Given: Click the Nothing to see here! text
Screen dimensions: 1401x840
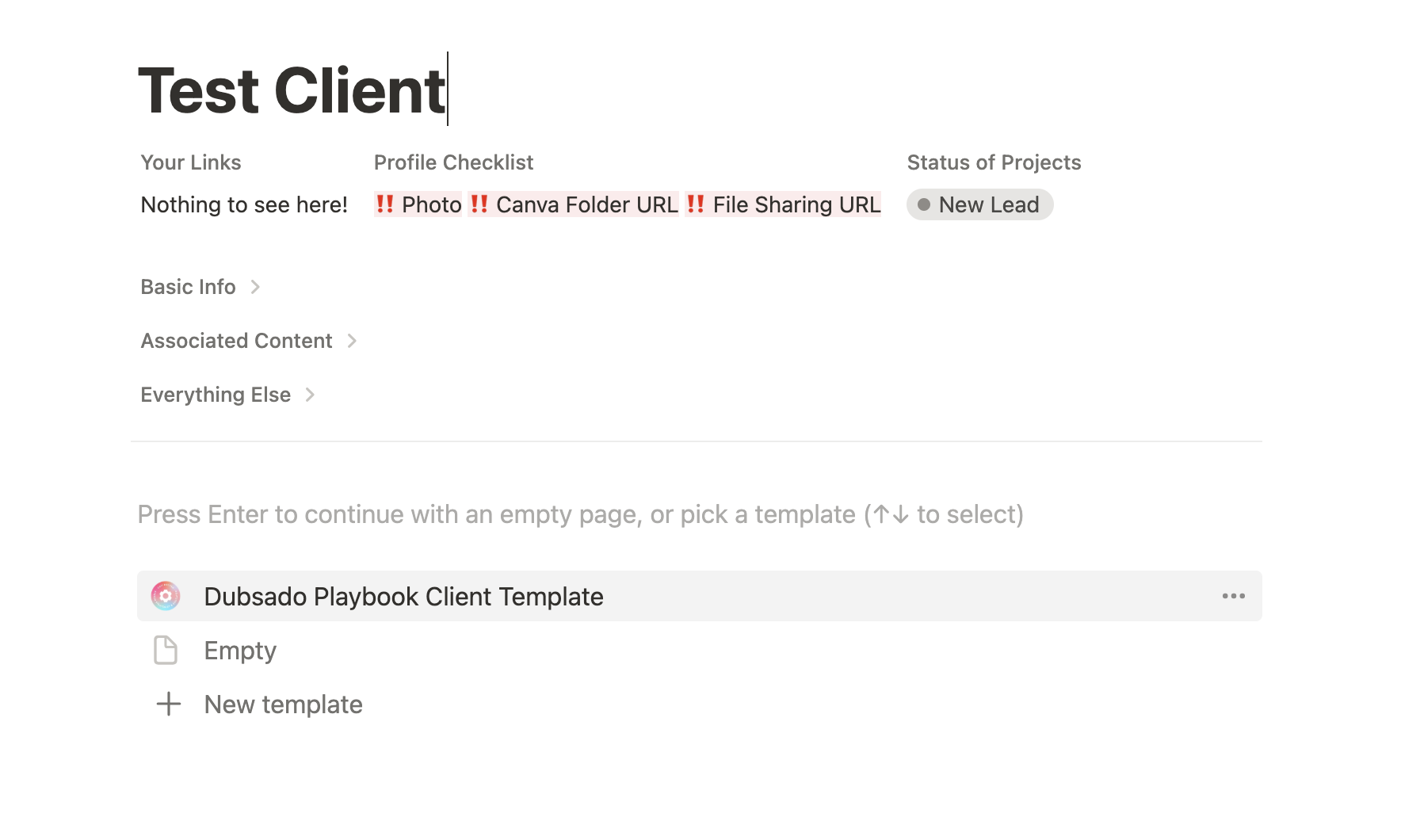Looking at the screenshot, I should [244, 204].
